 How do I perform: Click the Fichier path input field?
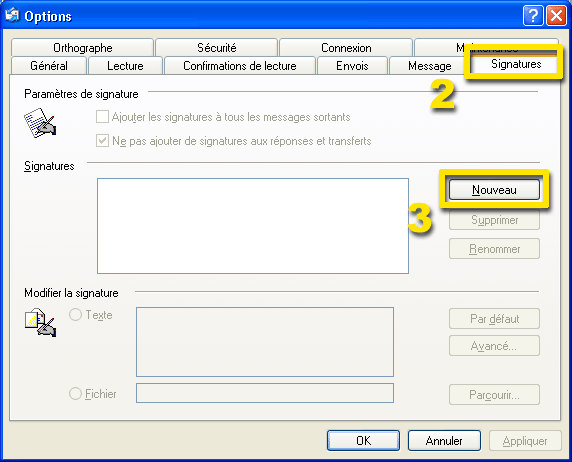(x=265, y=393)
